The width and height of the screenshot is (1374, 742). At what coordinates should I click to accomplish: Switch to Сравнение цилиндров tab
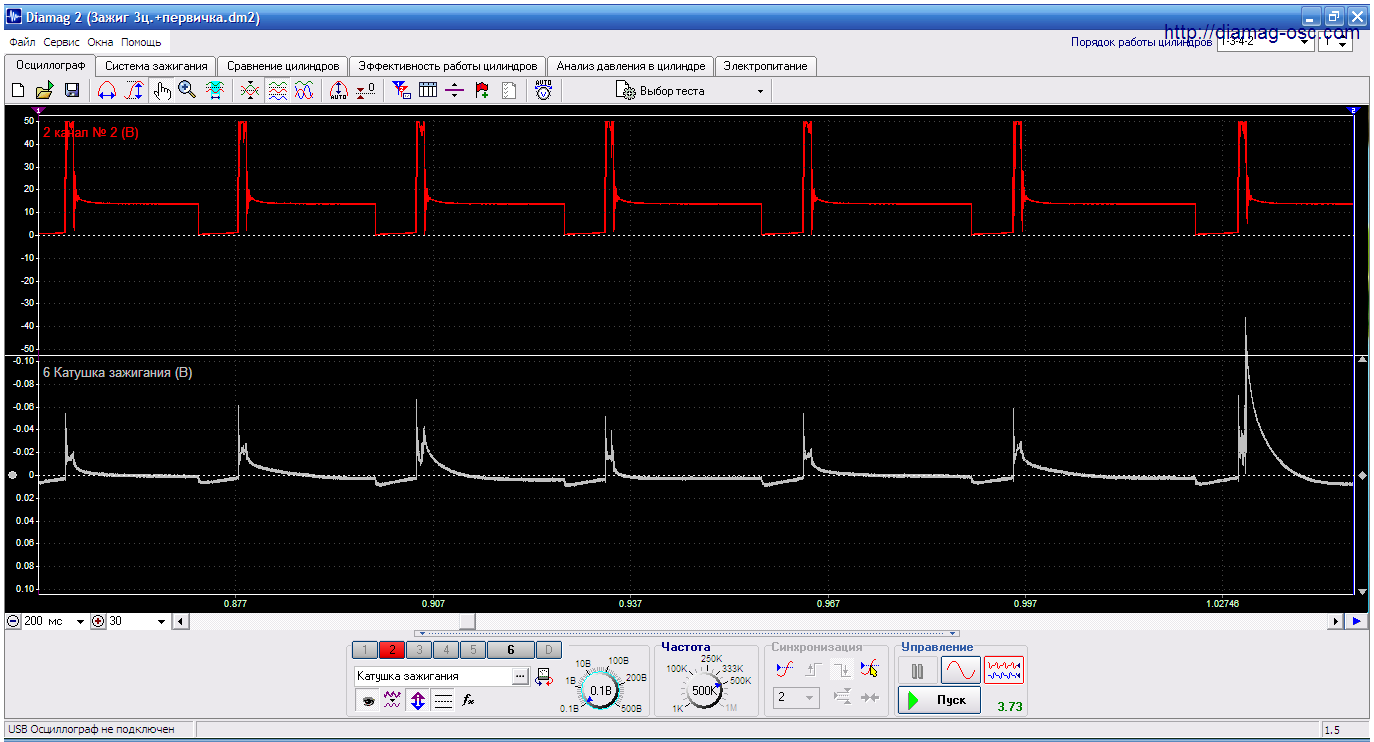point(283,66)
